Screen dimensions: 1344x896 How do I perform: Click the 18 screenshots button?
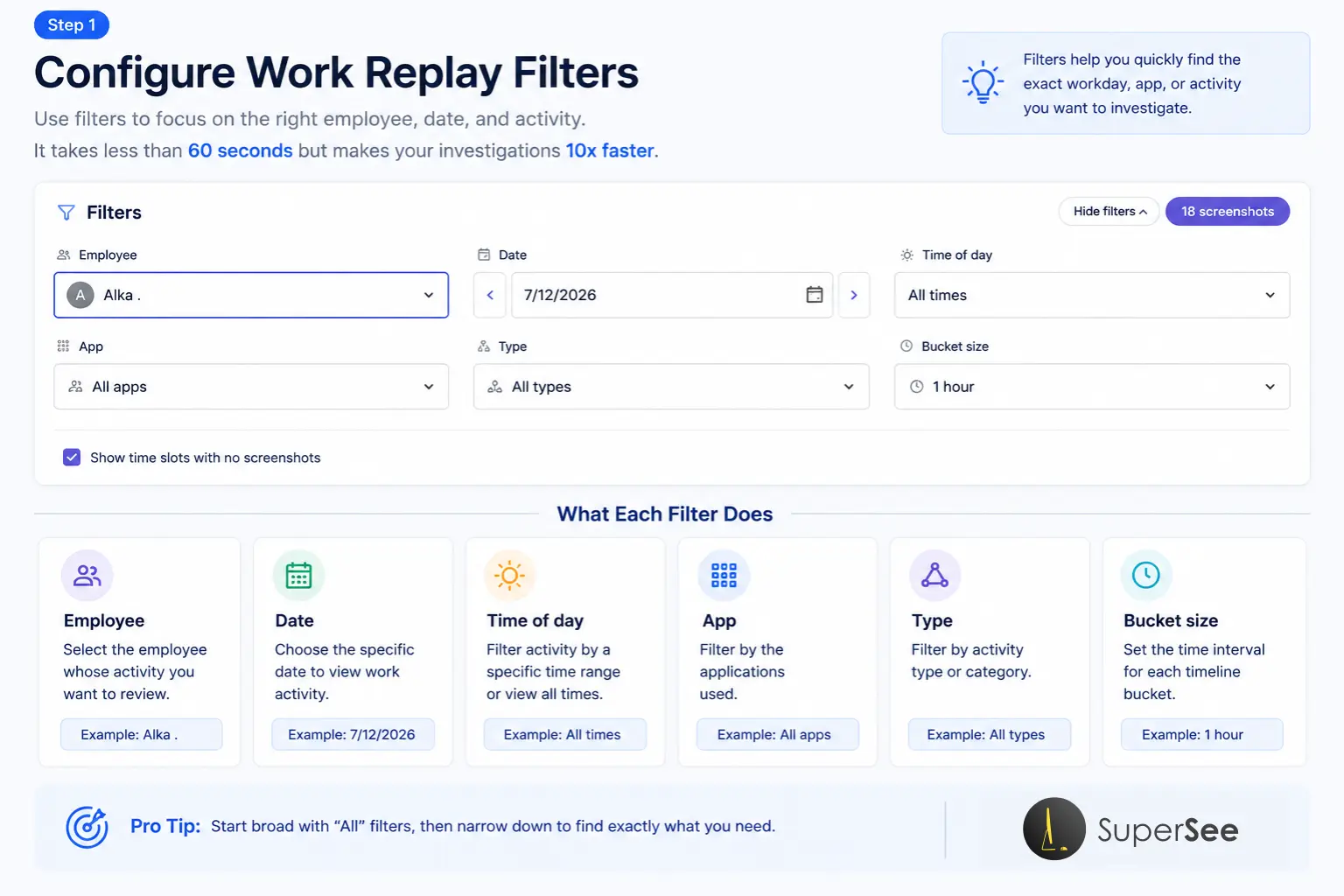pyautogui.click(x=1228, y=212)
